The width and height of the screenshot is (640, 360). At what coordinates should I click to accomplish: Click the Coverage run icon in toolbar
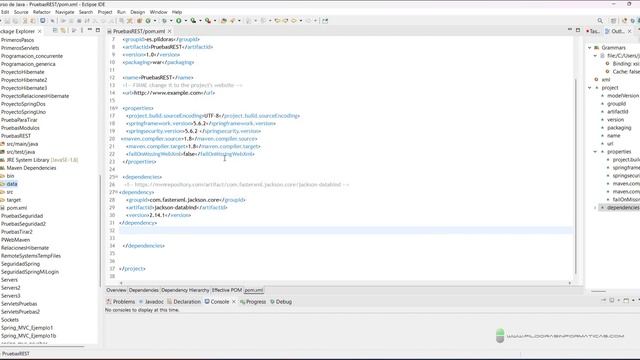coord(193,20)
